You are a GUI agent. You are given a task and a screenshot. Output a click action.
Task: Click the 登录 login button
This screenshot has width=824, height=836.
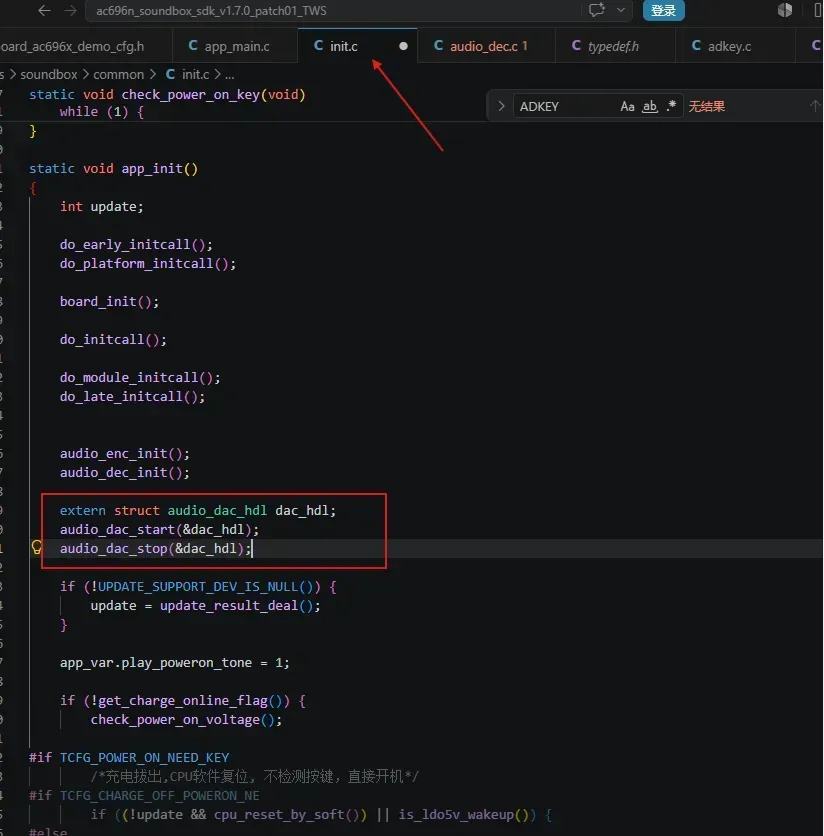pos(663,10)
